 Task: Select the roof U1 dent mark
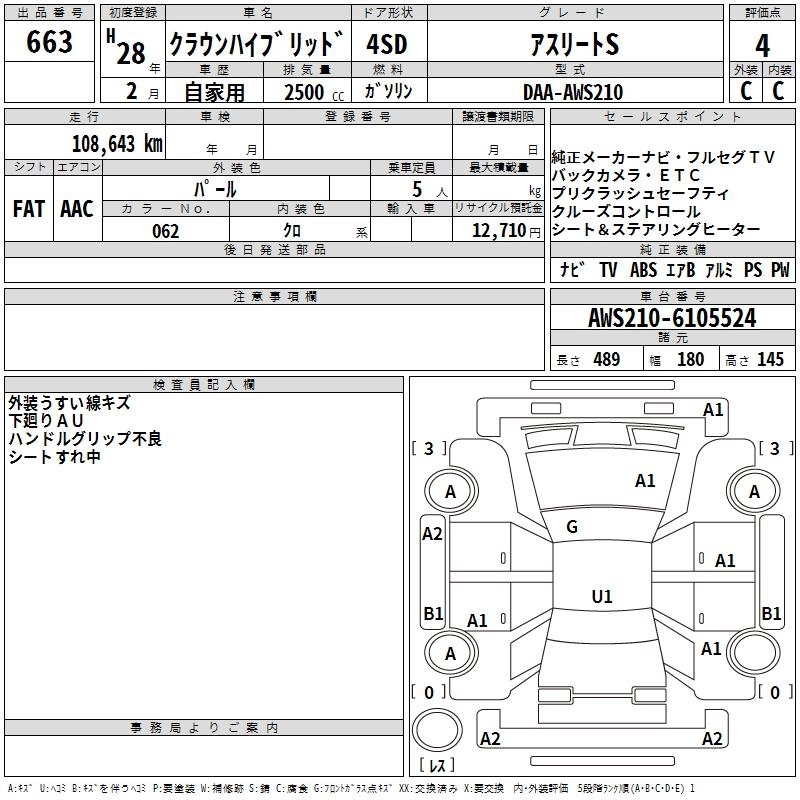pos(602,596)
